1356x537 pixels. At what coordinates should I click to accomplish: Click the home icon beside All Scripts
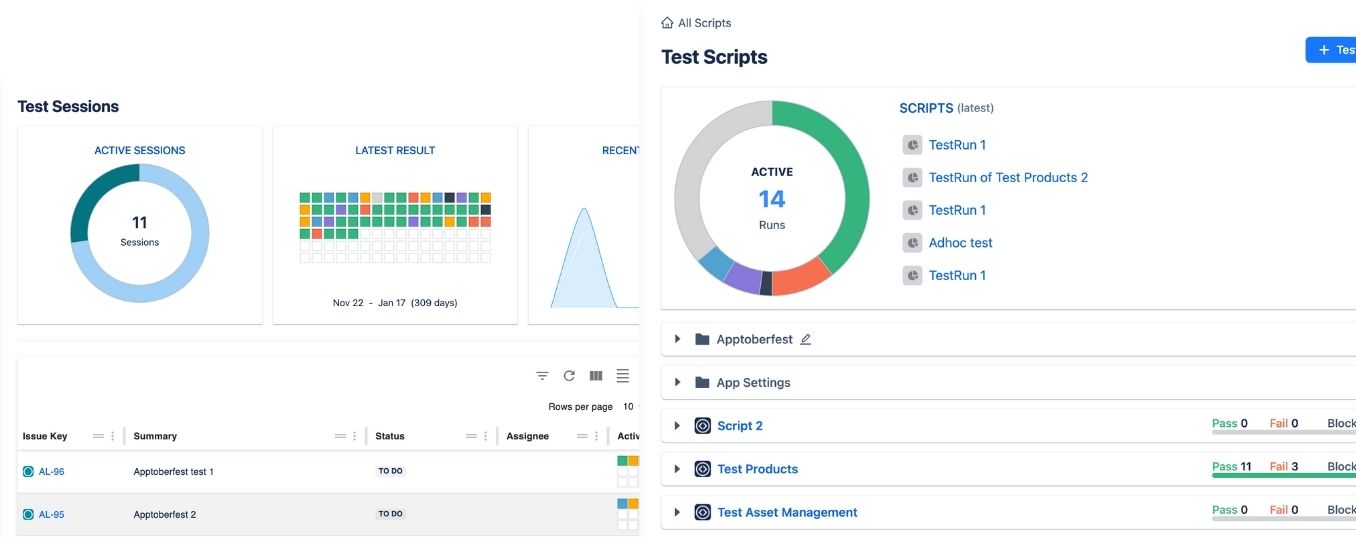coord(667,23)
